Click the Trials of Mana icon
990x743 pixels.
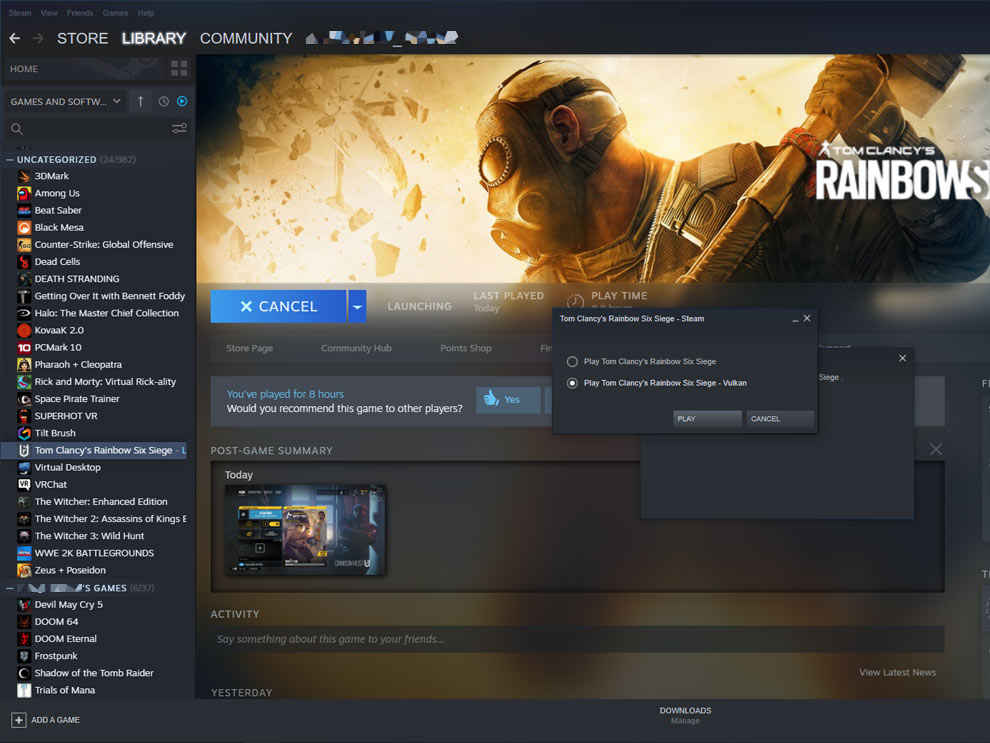click(24, 690)
